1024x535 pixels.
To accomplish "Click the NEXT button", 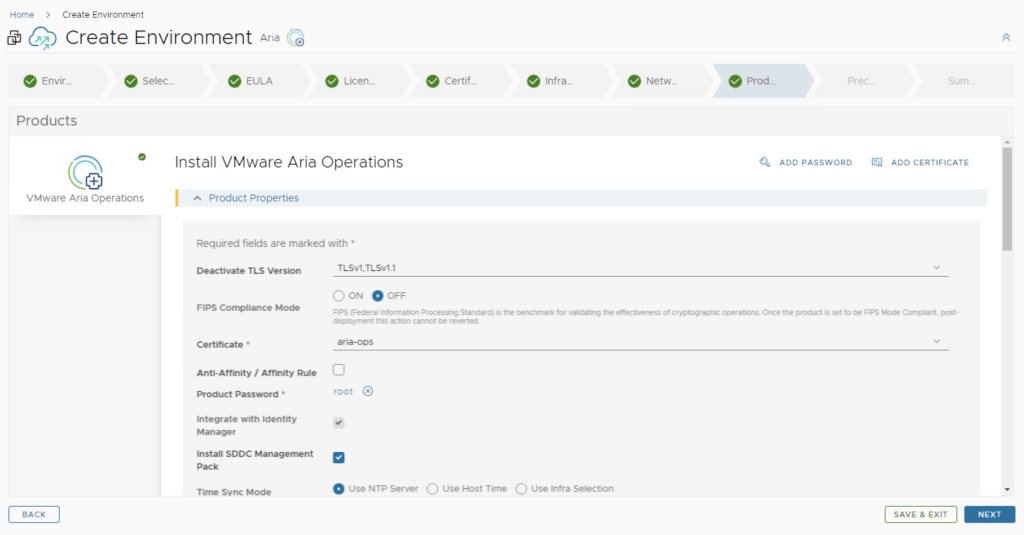I will click(989, 514).
